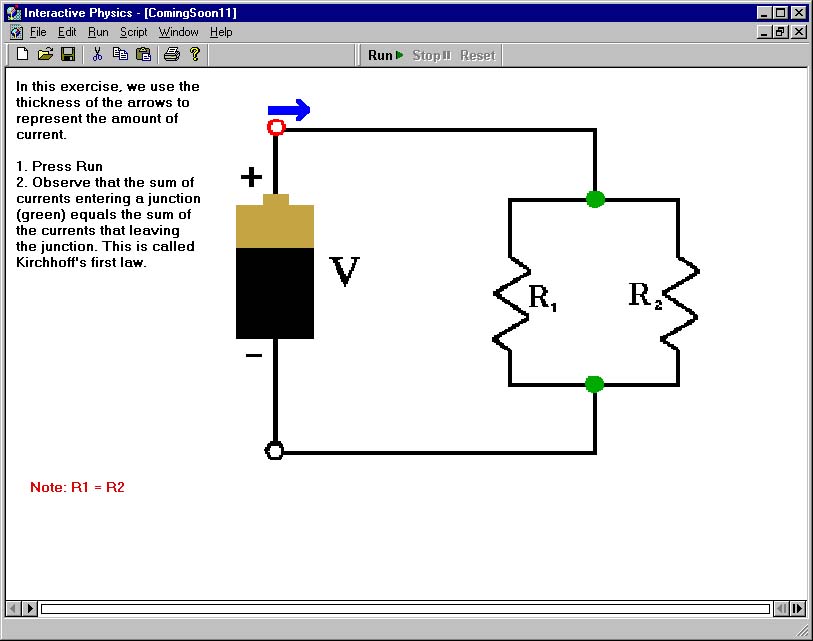Minimize the ComingSoon11 document window
The height and width of the screenshot is (641, 813).
click(763, 32)
